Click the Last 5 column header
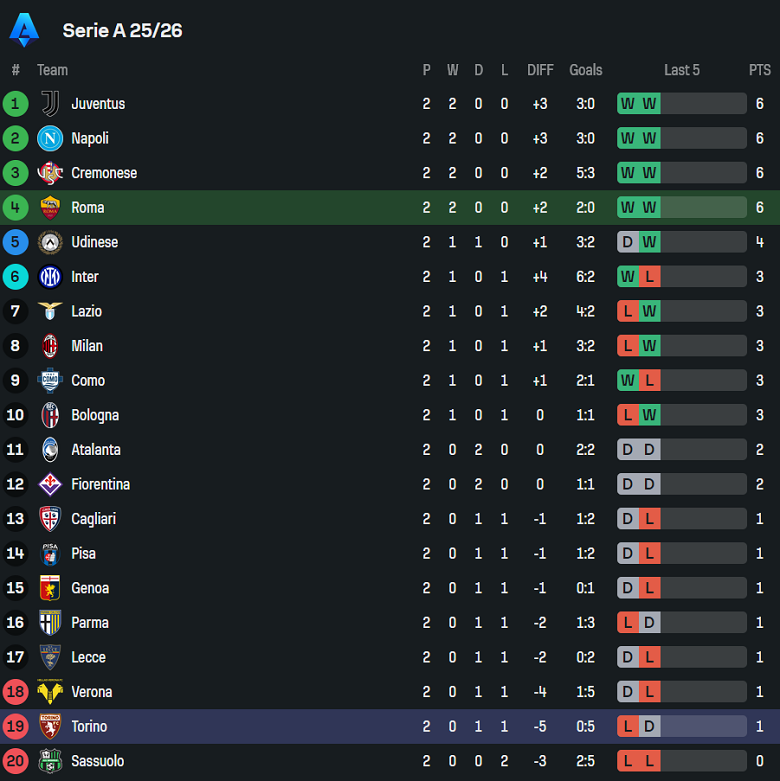The height and width of the screenshot is (781, 780). pyautogui.click(x=682, y=70)
